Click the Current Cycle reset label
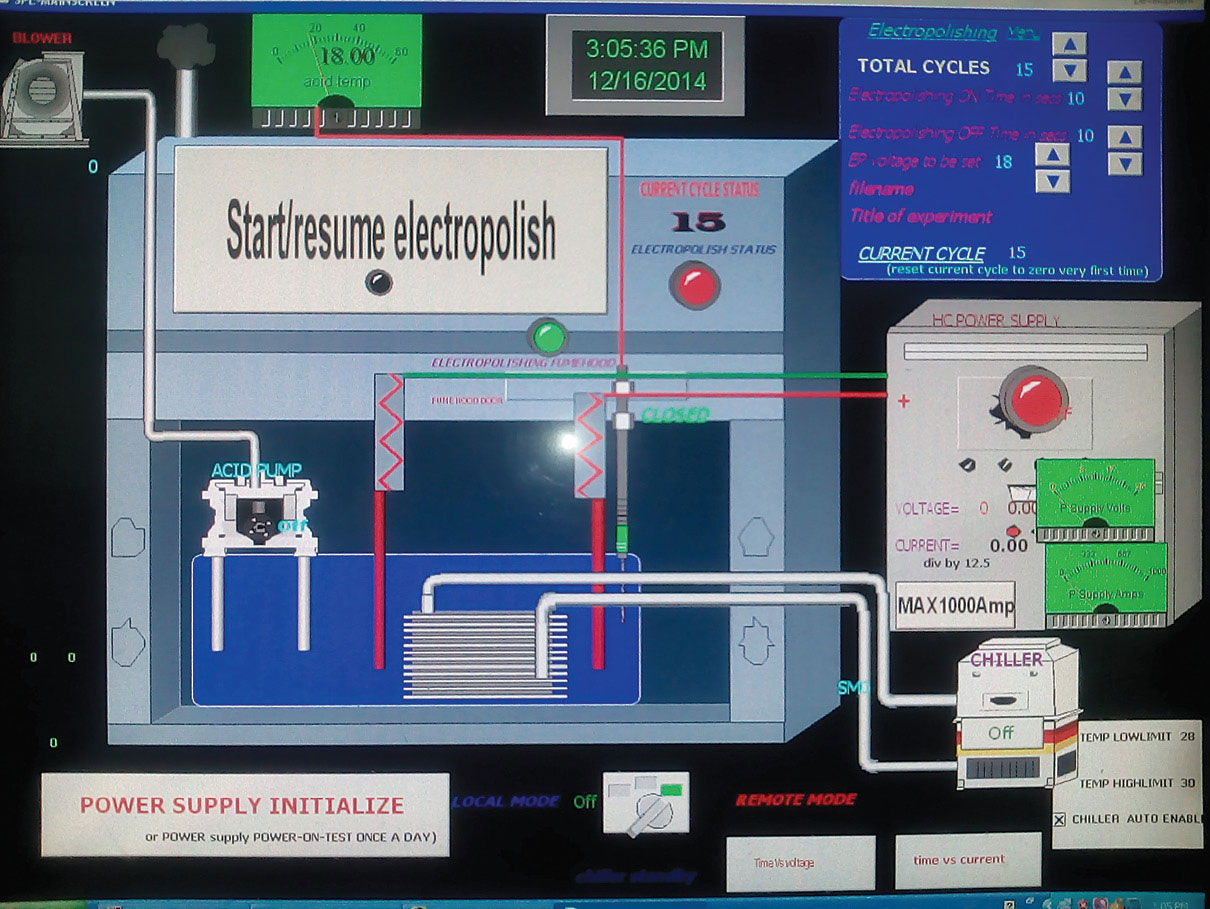Screen dimensions: 1210x909 921,254
